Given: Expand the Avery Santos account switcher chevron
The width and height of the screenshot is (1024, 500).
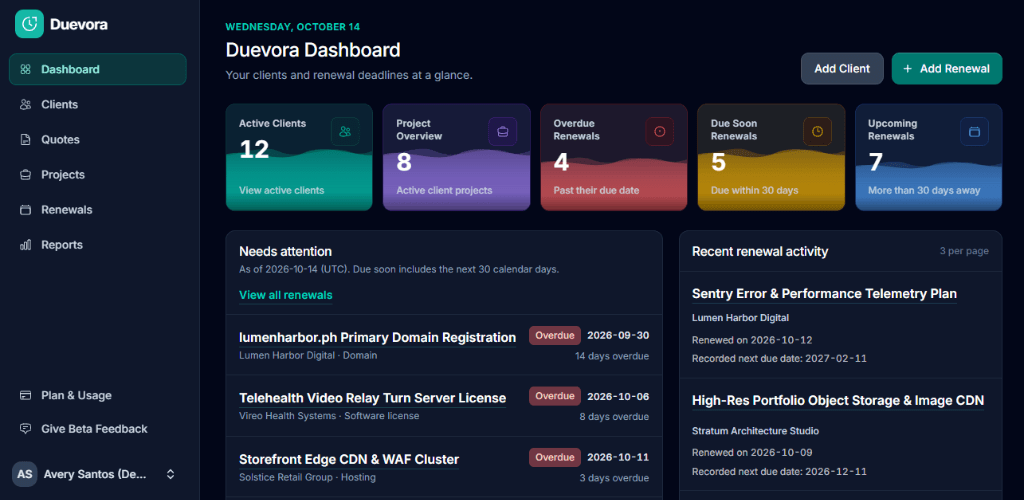Looking at the screenshot, I should 170,475.
